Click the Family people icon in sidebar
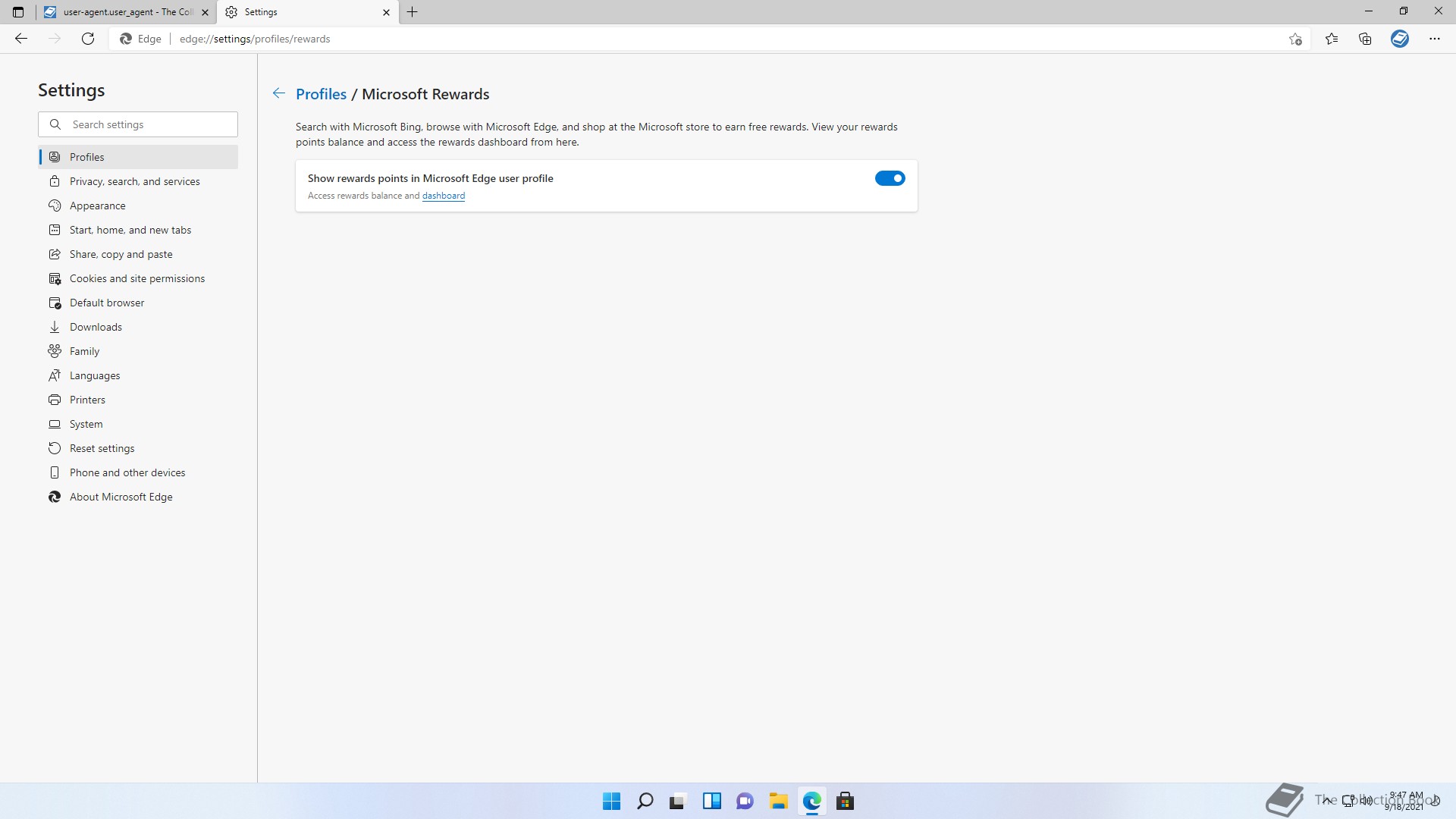This screenshot has height=819, width=1456. coord(55,351)
